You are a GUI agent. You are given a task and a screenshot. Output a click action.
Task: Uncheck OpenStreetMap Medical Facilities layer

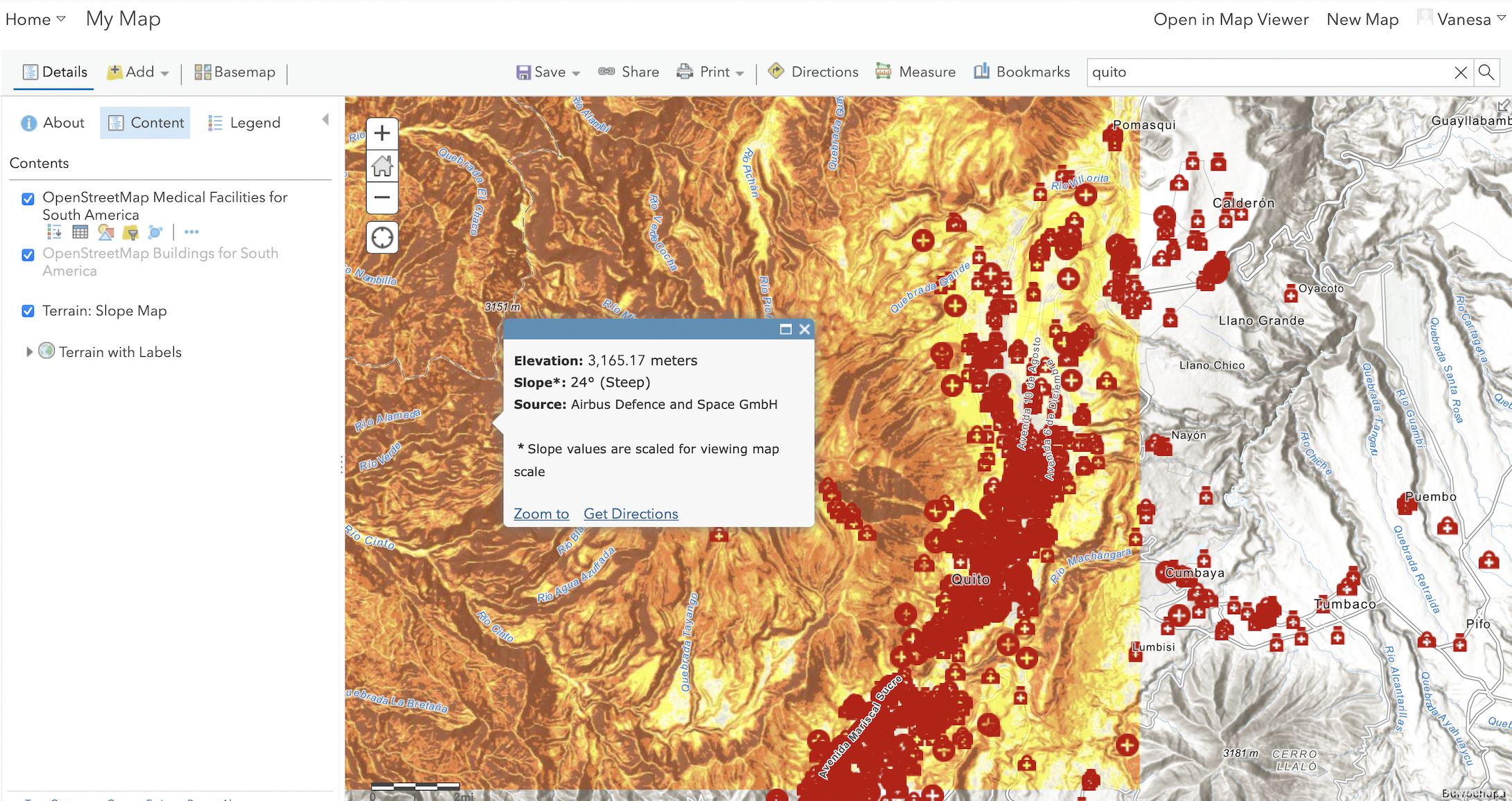pos(28,199)
